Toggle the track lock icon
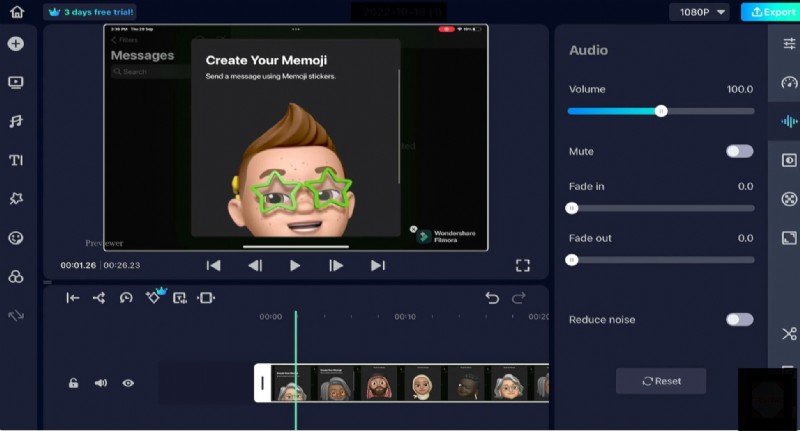Screen dimensions: 800x431 73,383
